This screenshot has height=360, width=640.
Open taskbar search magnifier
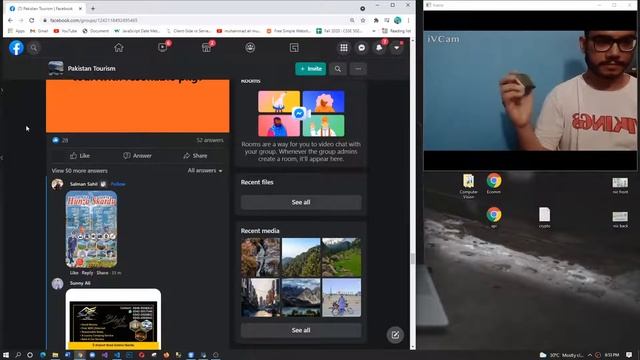point(18,355)
